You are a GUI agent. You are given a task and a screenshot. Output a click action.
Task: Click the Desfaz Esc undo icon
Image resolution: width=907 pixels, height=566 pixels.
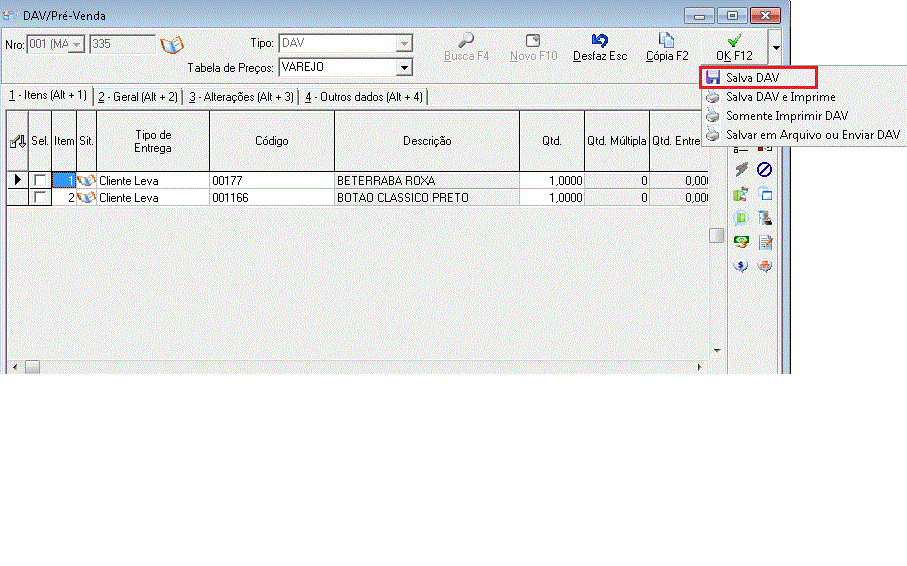coord(600,40)
